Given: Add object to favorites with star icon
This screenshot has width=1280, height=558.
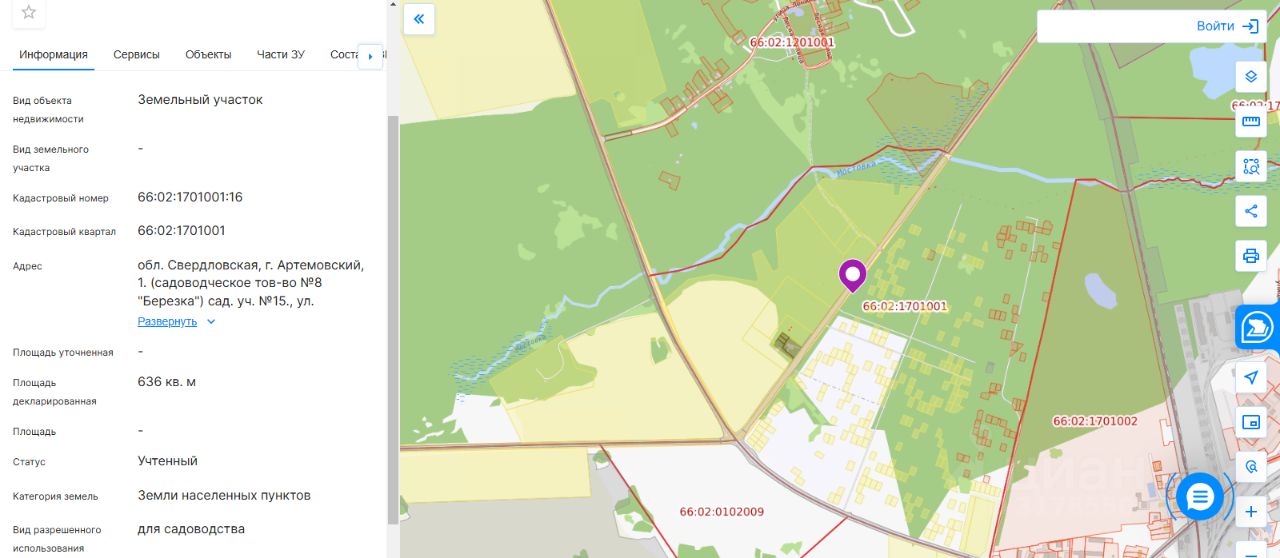Looking at the screenshot, I should point(29,12).
